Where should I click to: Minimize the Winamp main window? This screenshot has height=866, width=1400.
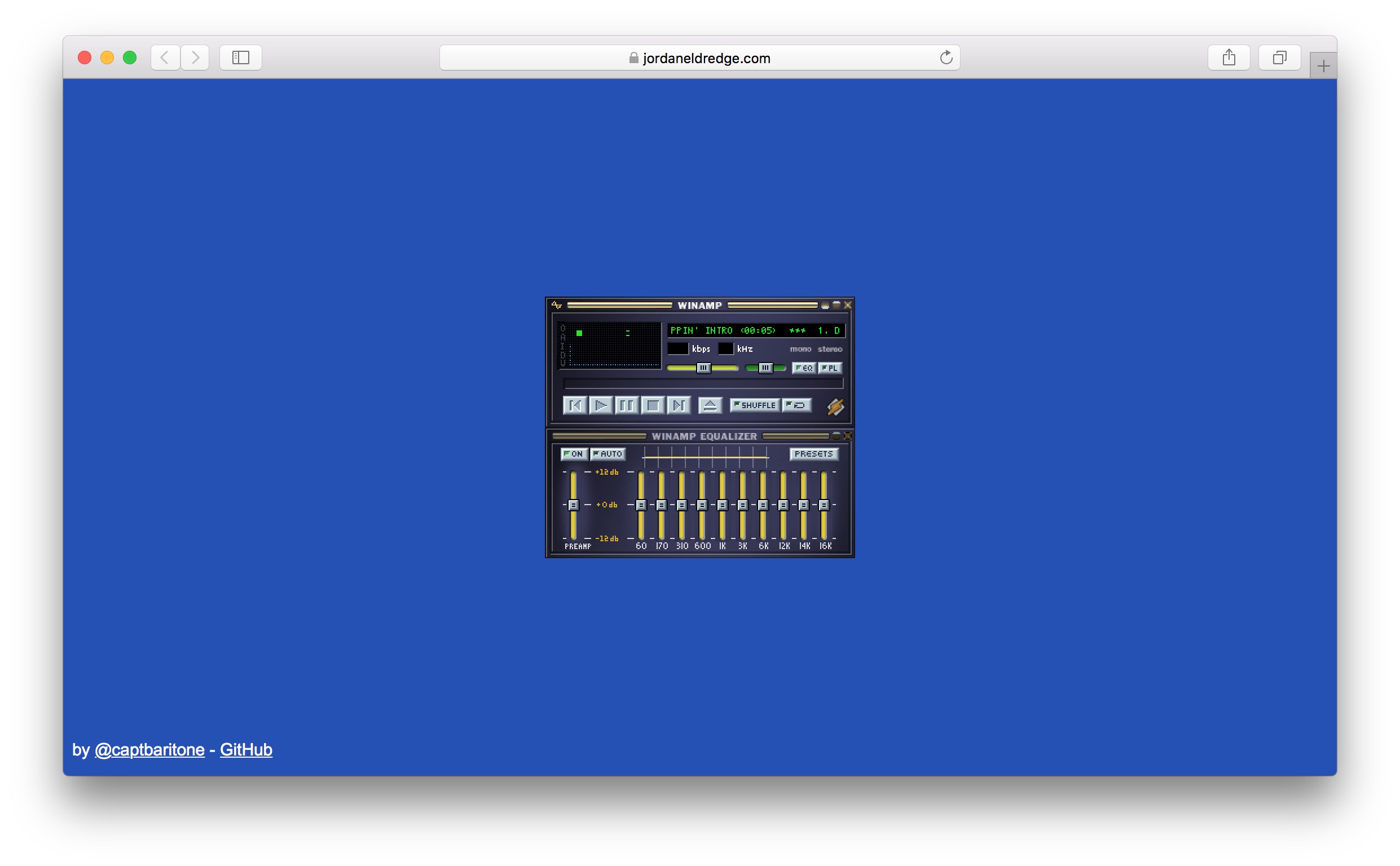point(825,305)
